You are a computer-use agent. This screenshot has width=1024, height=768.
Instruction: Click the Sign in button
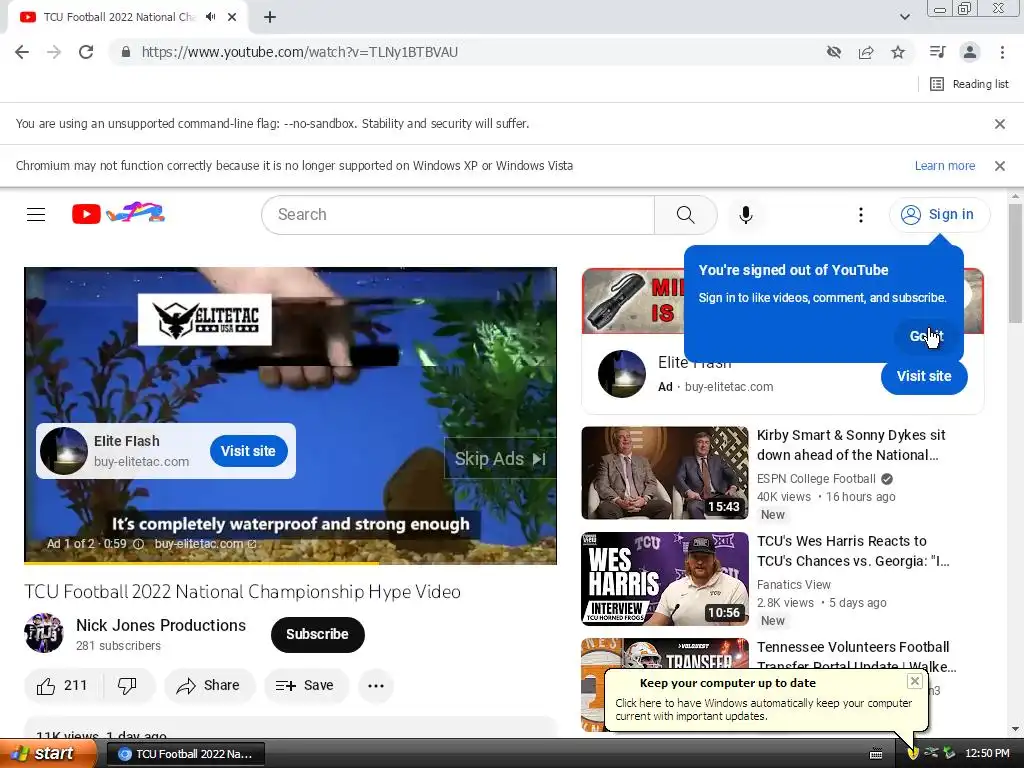click(x=938, y=214)
